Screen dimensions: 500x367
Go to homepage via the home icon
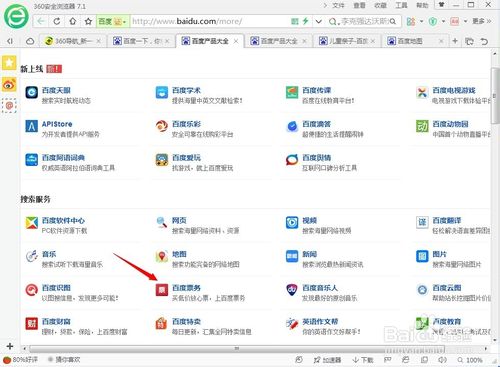pyautogui.click(x=72, y=22)
